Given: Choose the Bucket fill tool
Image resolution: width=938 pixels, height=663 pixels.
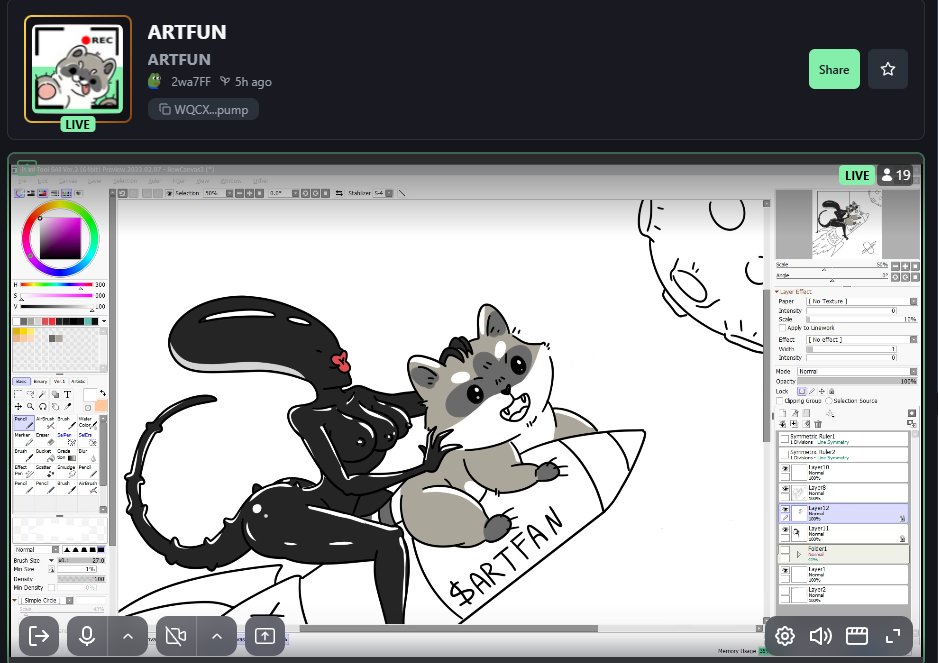Looking at the screenshot, I should click(x=45, y=455).
